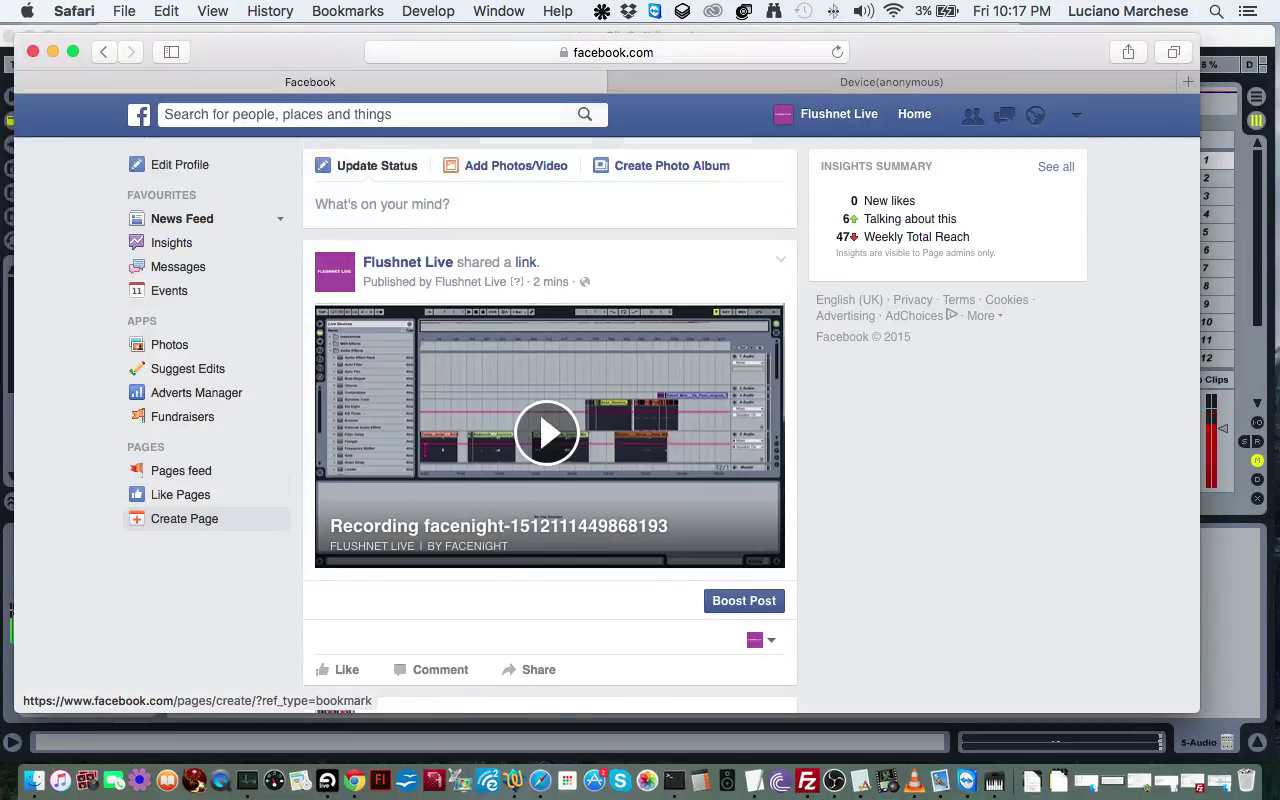Open Fundraisers in the sidebar
The width and height of the screenshot is (1280, 800).
coord(182,417)
